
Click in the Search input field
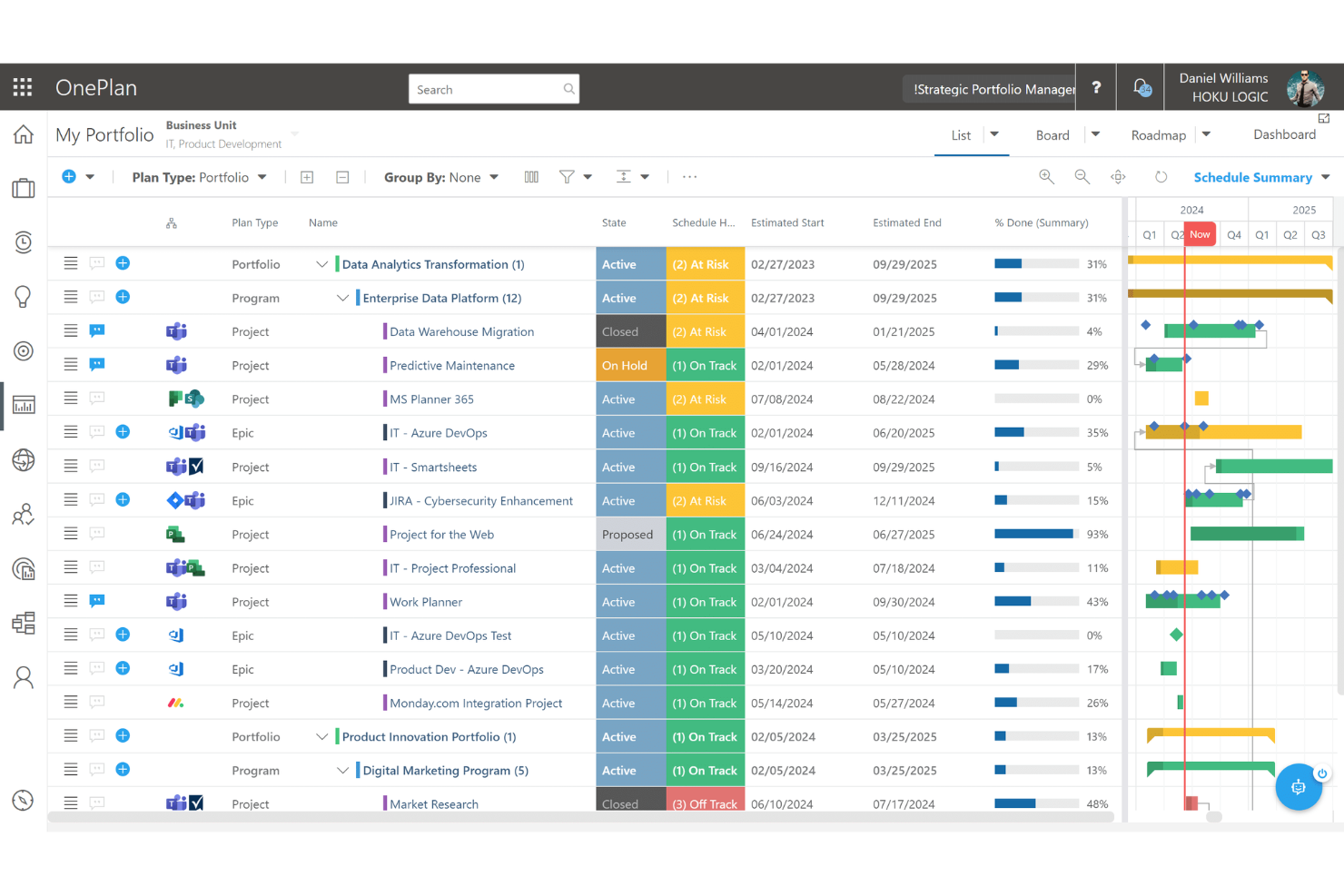494,89
